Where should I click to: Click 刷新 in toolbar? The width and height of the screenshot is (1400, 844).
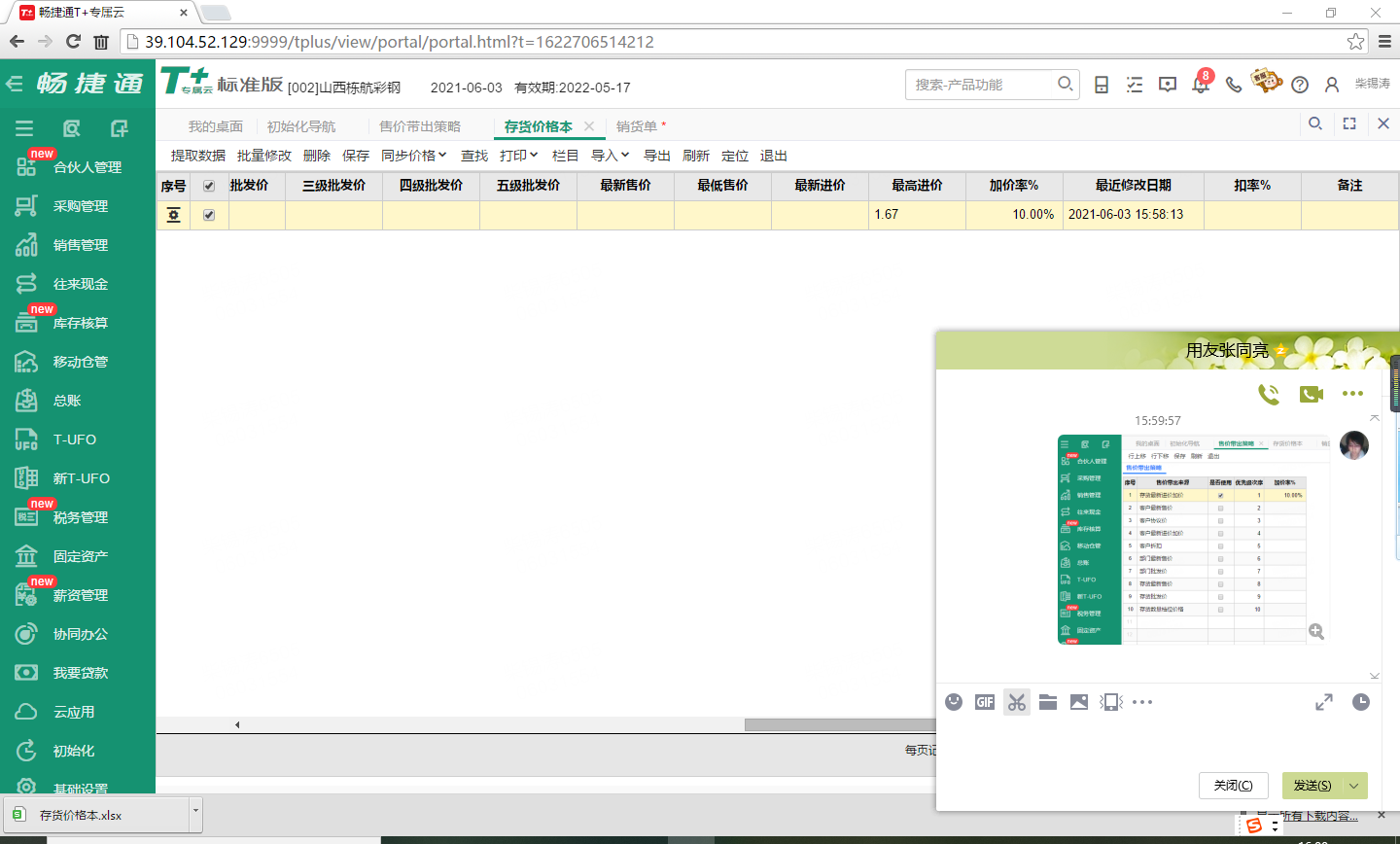click(696, 156)
